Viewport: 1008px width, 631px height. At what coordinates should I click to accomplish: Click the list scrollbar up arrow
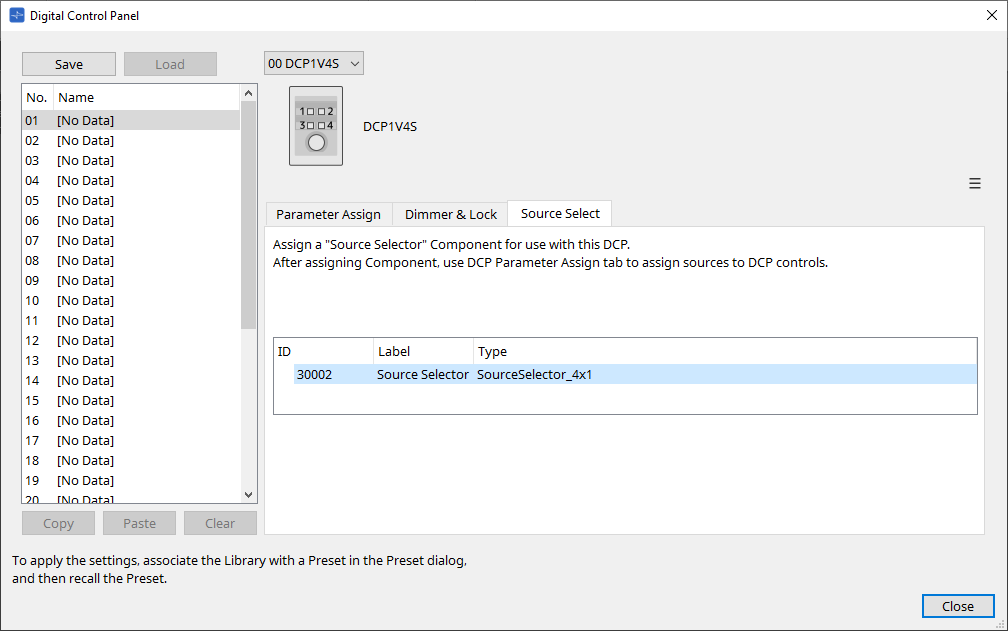click(248, 91)
